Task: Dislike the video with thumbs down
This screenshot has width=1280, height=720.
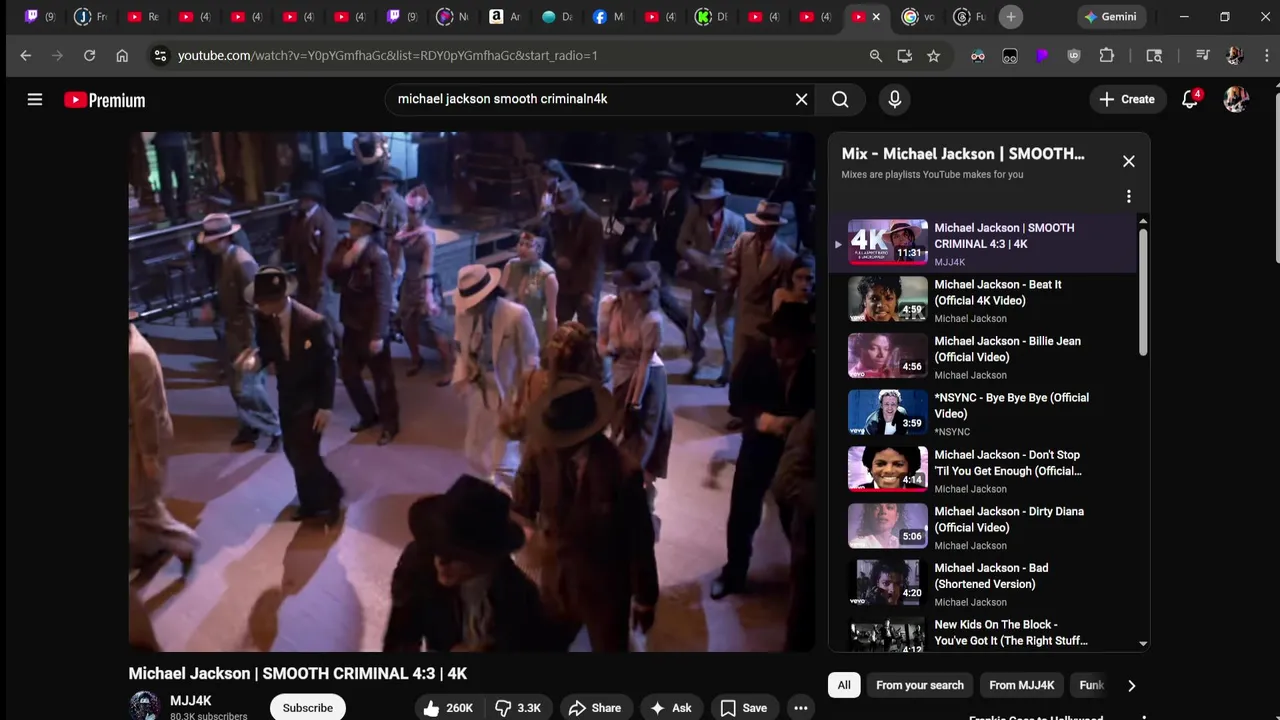Action: [518, 708]
